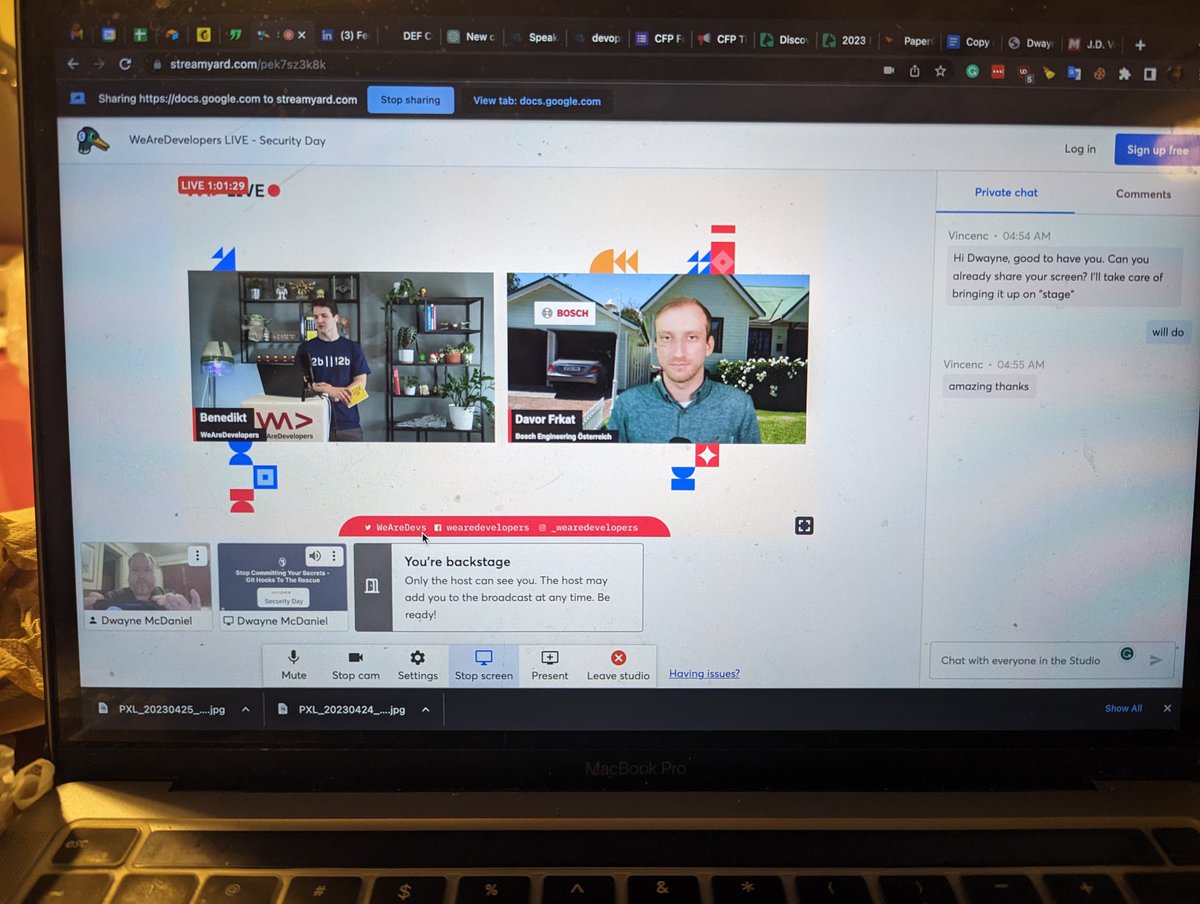1200x904 pixels.
Task: Stop screen sharing via Stop screen
Action: coord(484,665)
